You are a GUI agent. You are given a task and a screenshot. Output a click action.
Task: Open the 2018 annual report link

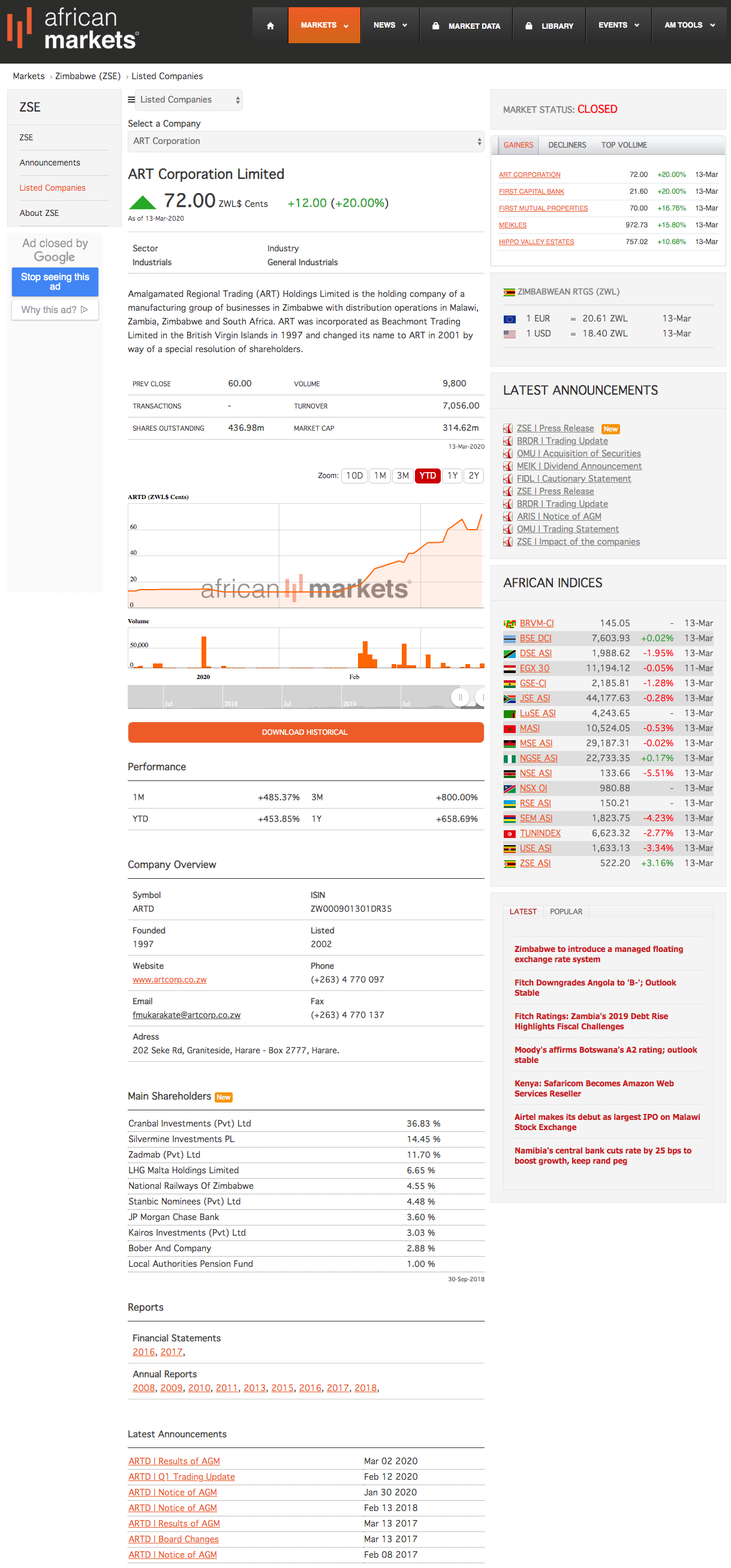[x=366, y=1388]
